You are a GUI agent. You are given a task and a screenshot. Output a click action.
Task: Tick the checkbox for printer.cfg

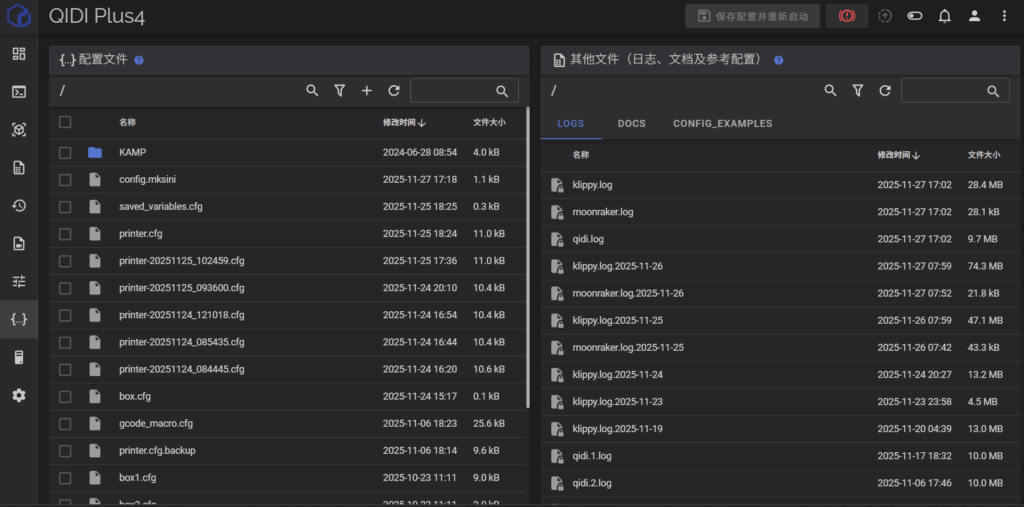click(65, 234)
